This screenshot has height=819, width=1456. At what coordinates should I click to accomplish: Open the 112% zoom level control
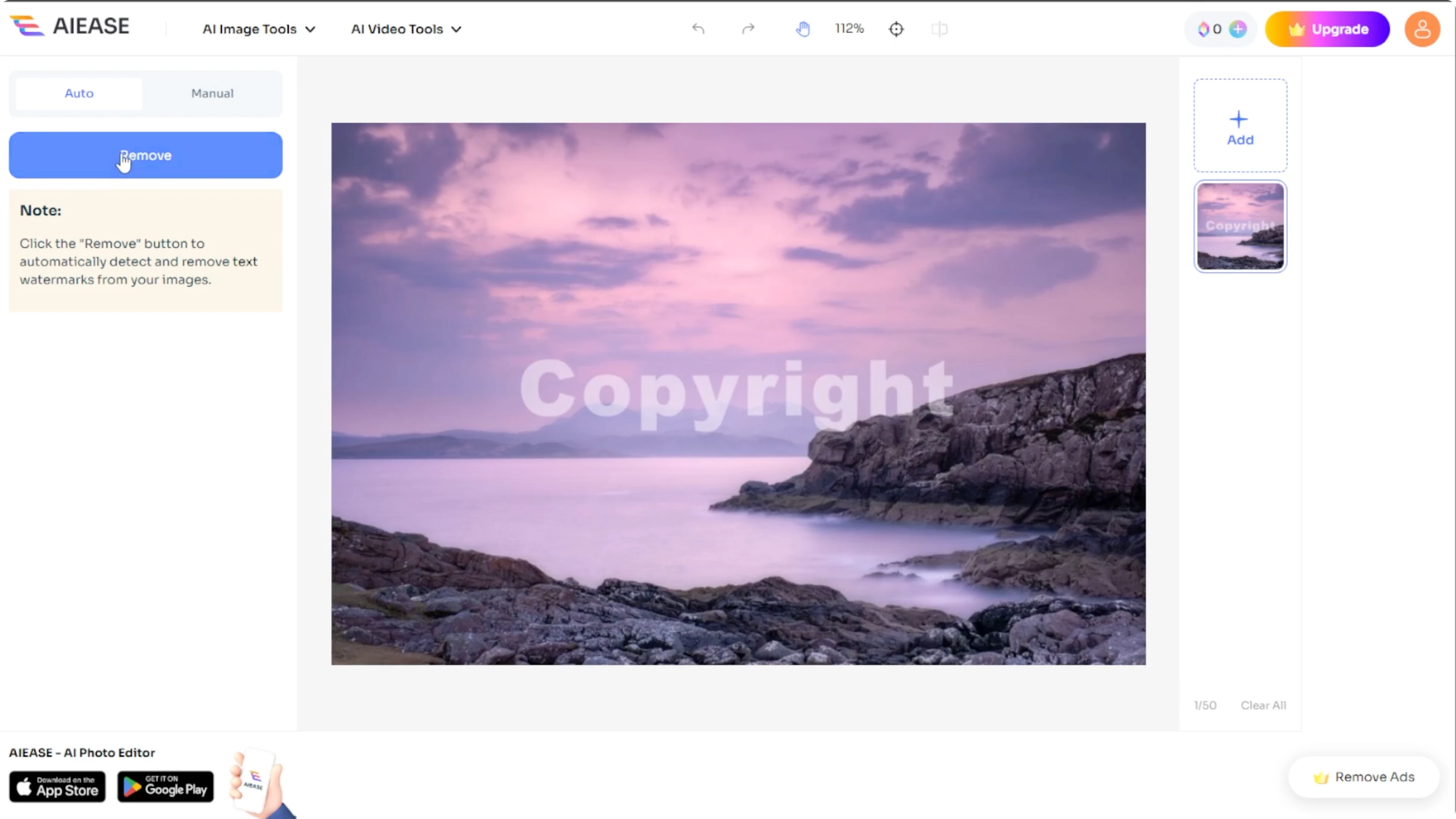point(849,28)
